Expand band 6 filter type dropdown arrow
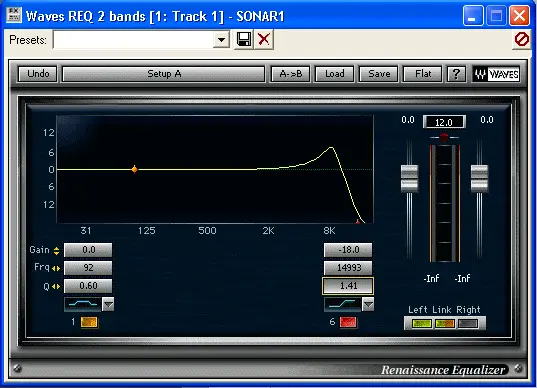 click(368, 304)
